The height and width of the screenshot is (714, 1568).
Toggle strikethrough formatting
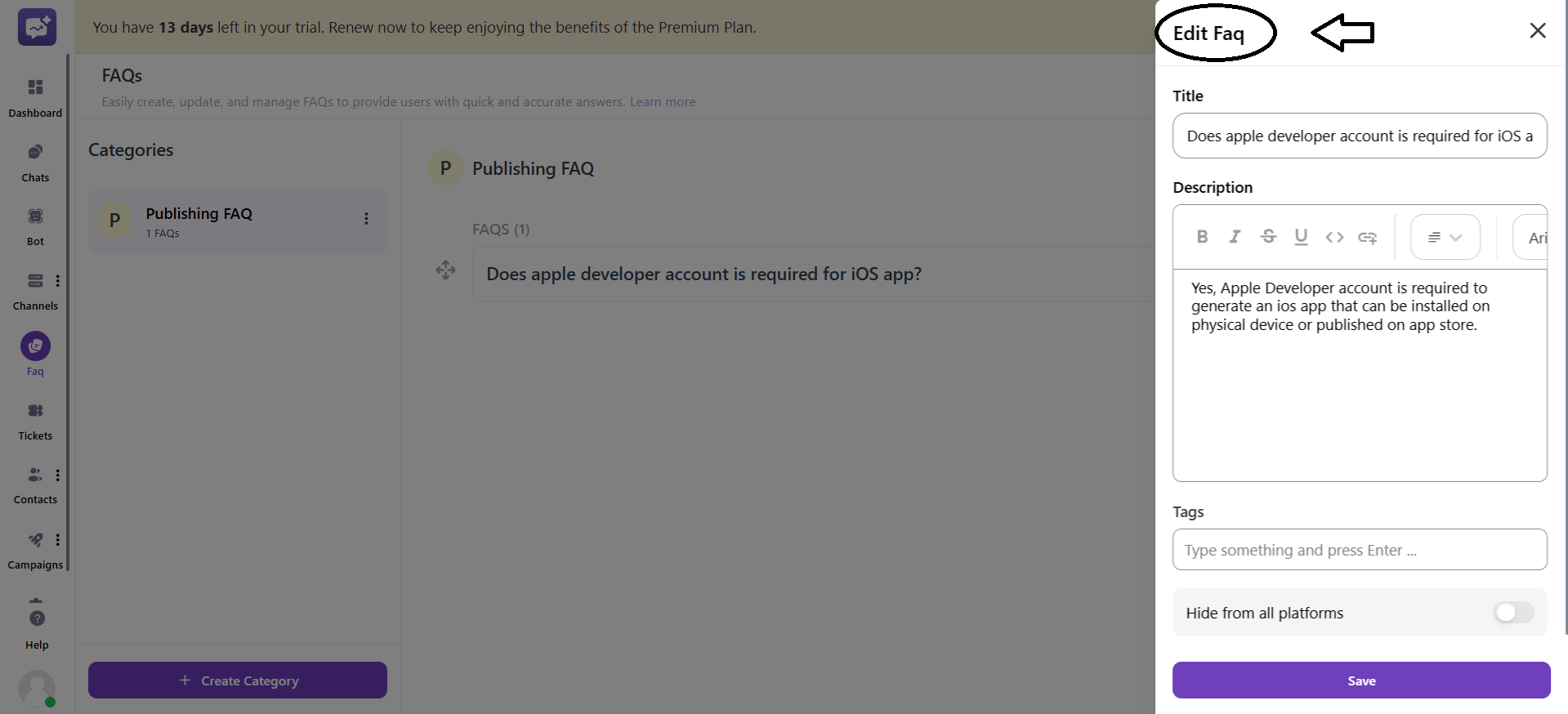pyautogui.click(x=1268, y=237)
